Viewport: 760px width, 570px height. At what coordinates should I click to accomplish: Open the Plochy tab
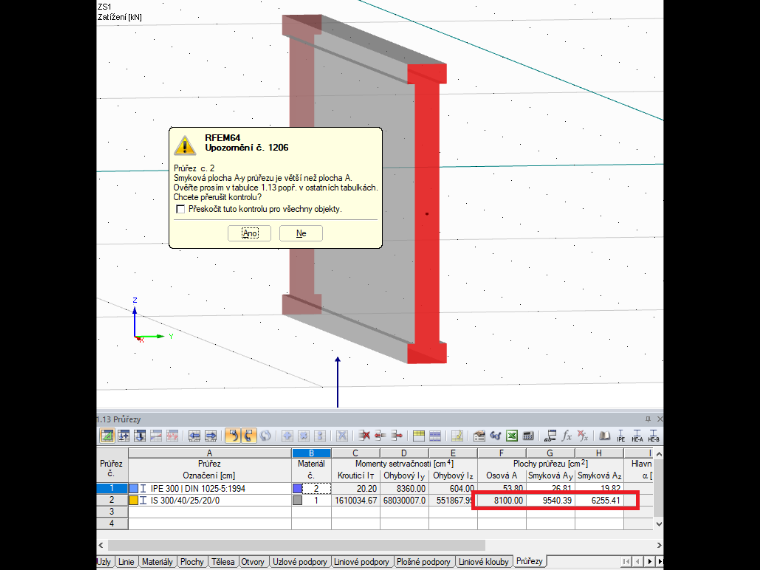pyautogui.click(x=192, y=561)
